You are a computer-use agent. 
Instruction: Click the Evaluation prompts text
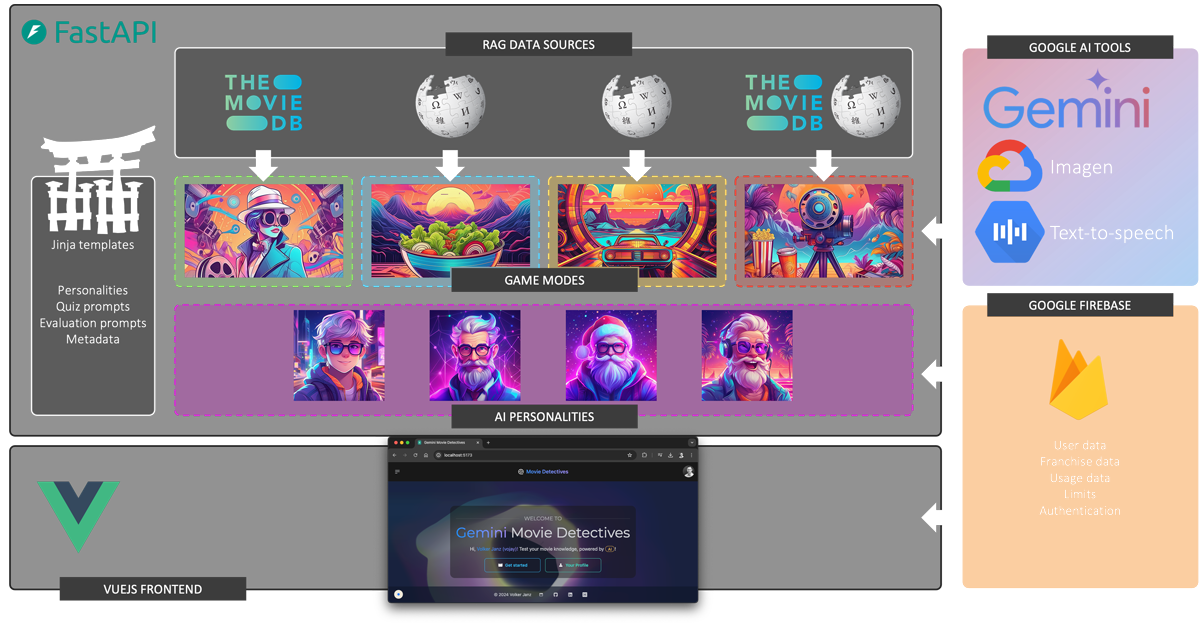pos(93,323)
